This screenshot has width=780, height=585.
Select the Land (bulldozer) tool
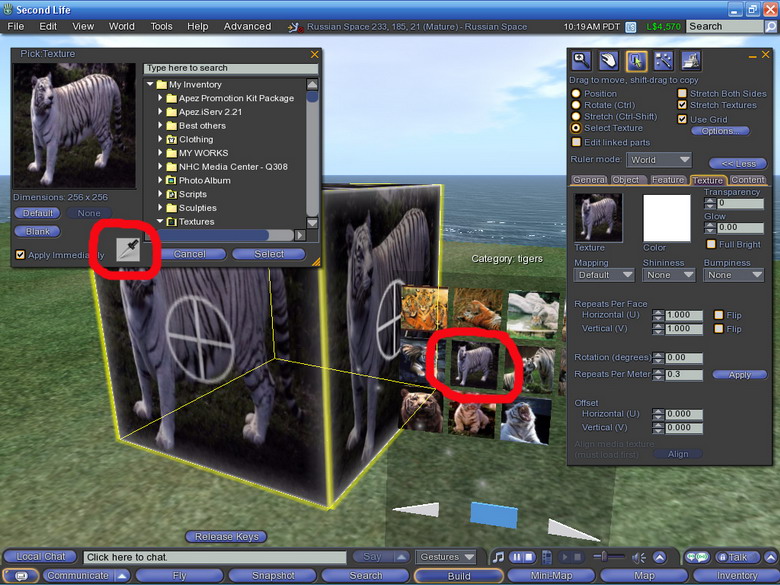691,61
